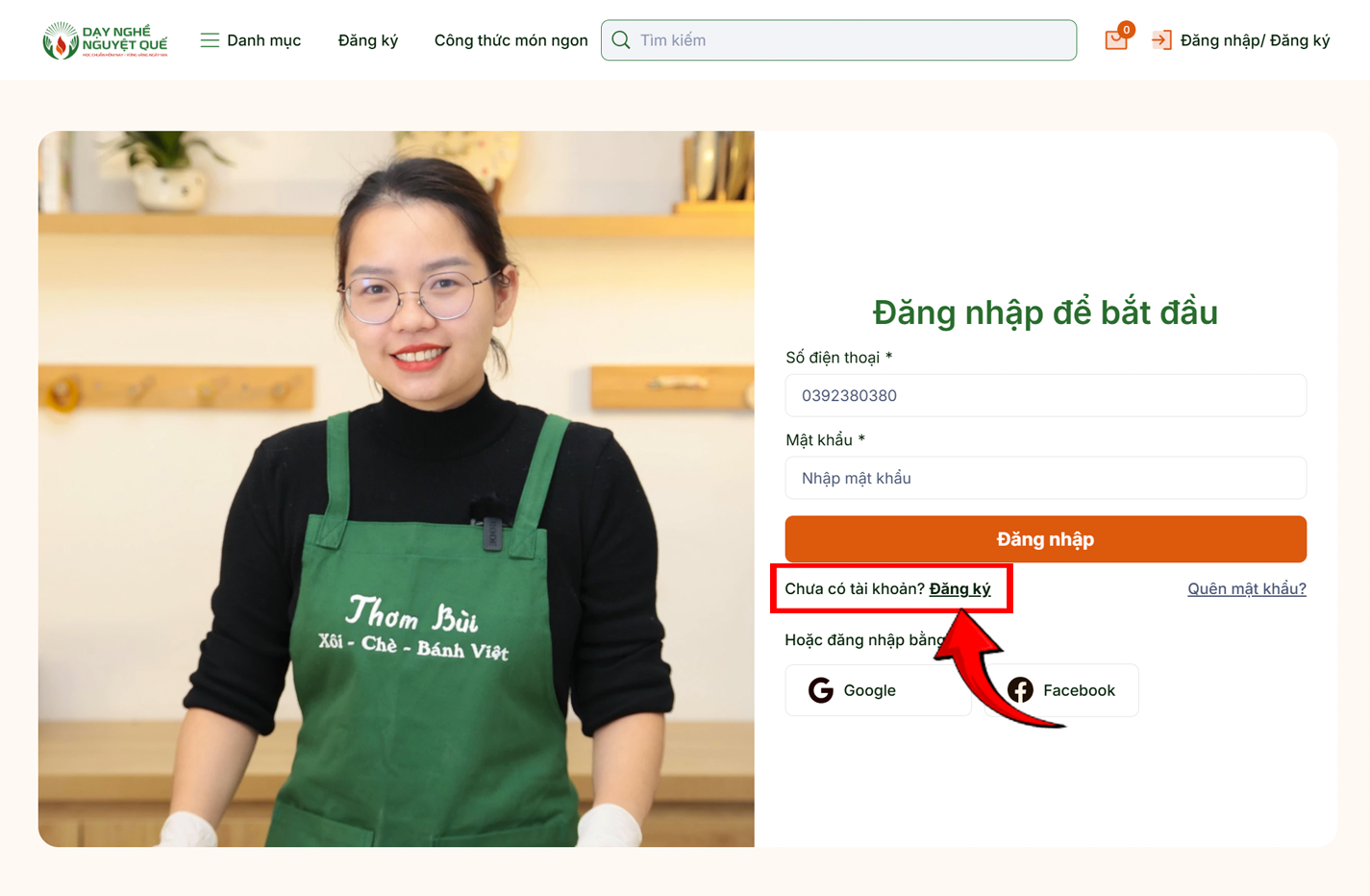Click the Nhập mật khẩu password field
Screen dimensions: 1370x896
click(1045, 478)
